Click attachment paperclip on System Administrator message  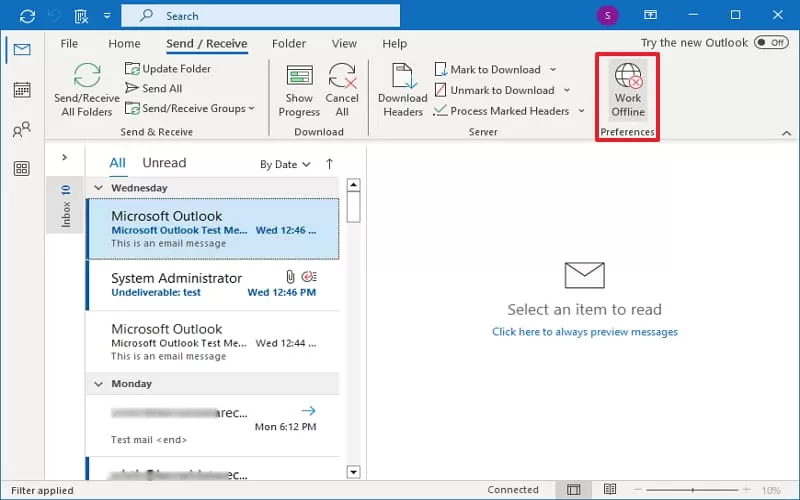point(290,277)
